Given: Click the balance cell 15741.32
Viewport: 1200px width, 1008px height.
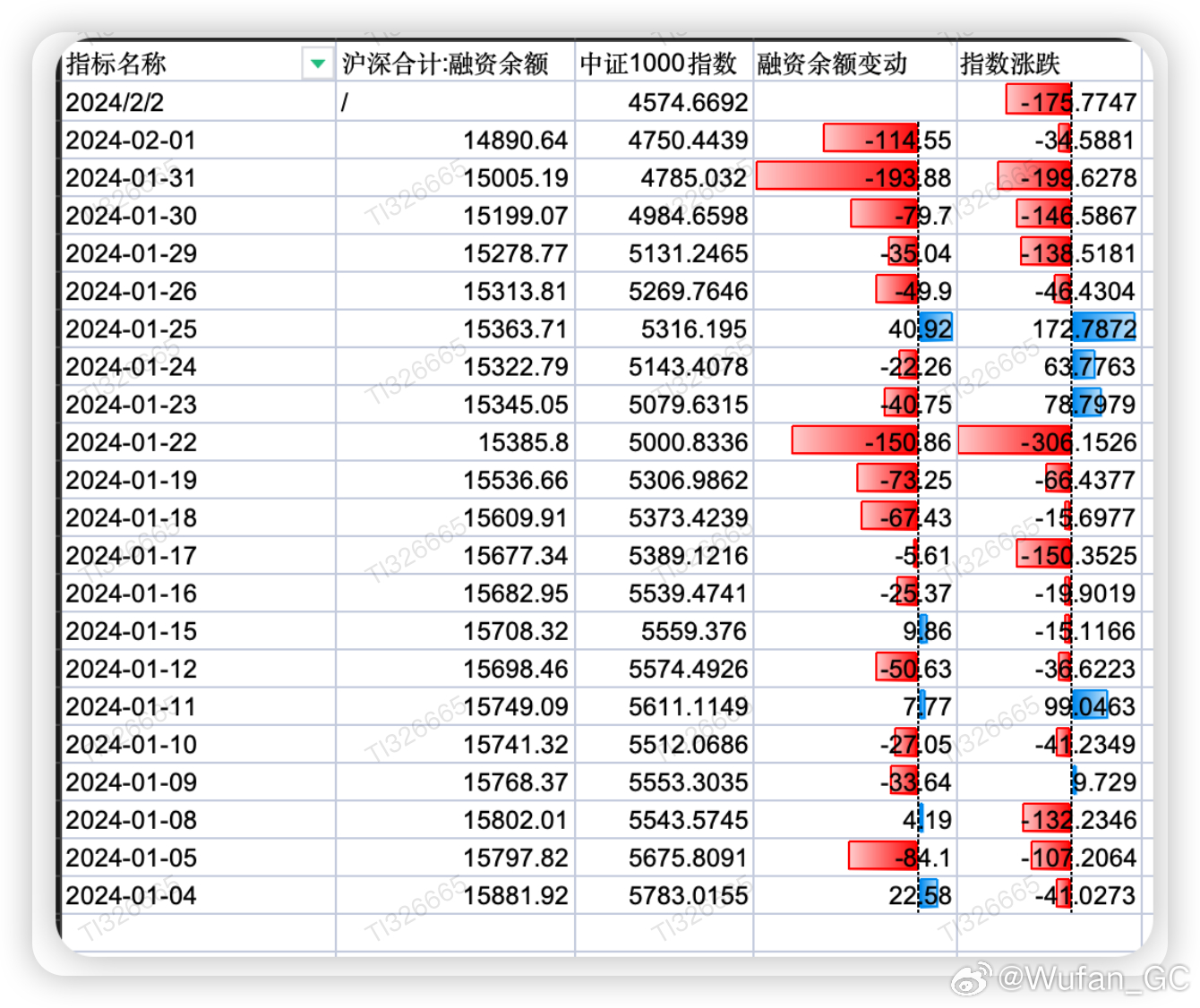Looking at the screenshot, I should coord(455,744).
